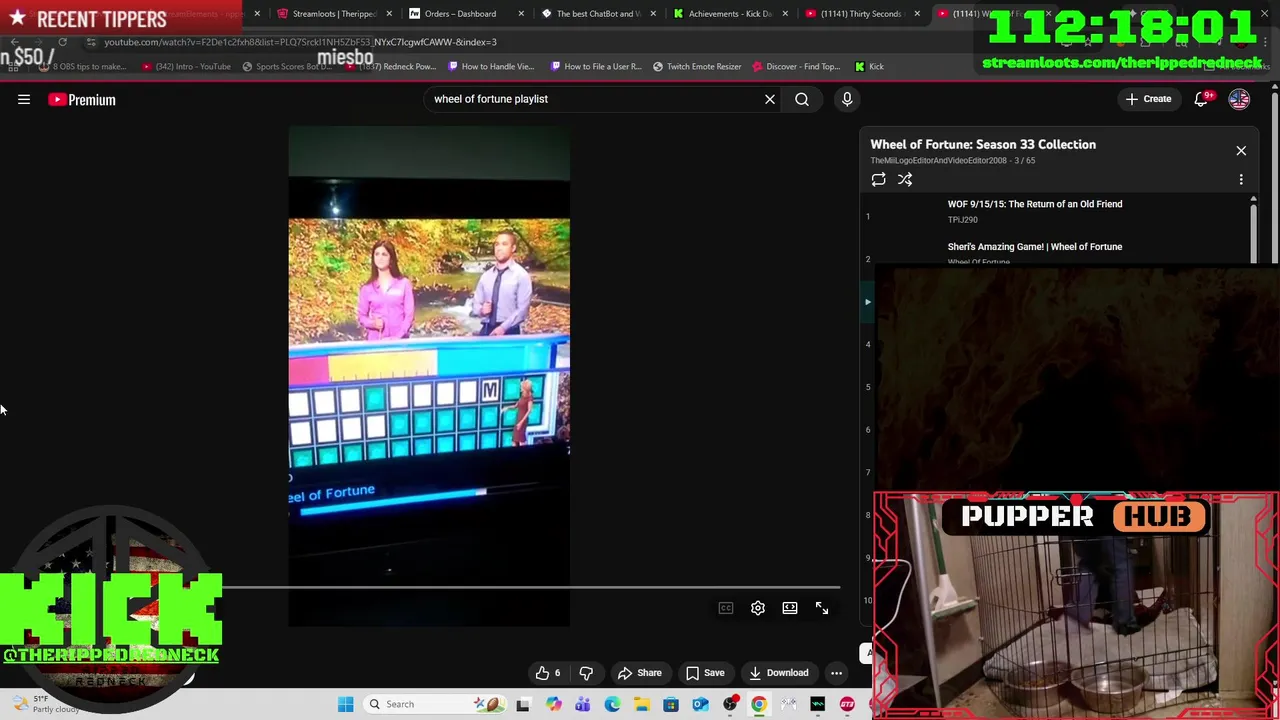Enter fullscreen video mode
Viewport: 1280px width, 720px height.
tap(822, 608)
